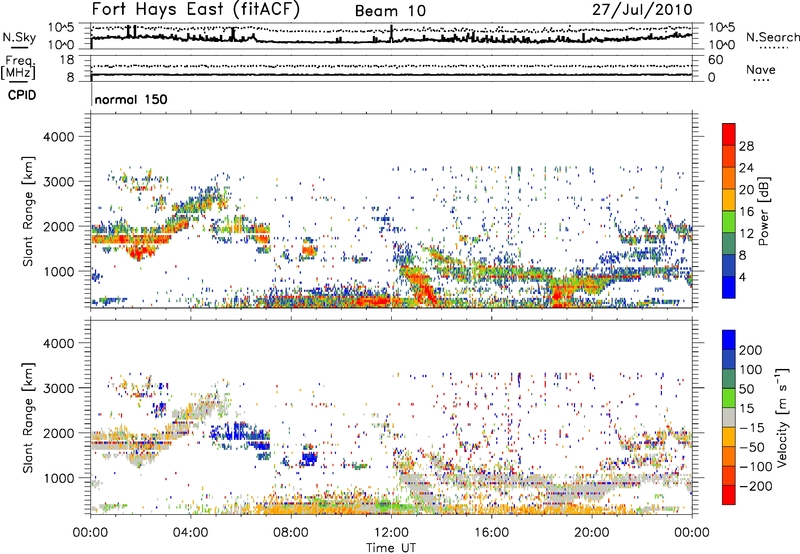The height and width of the screenshot is (554, 800).
Task: Click the '04:00' time tick label
Action: 190,533
